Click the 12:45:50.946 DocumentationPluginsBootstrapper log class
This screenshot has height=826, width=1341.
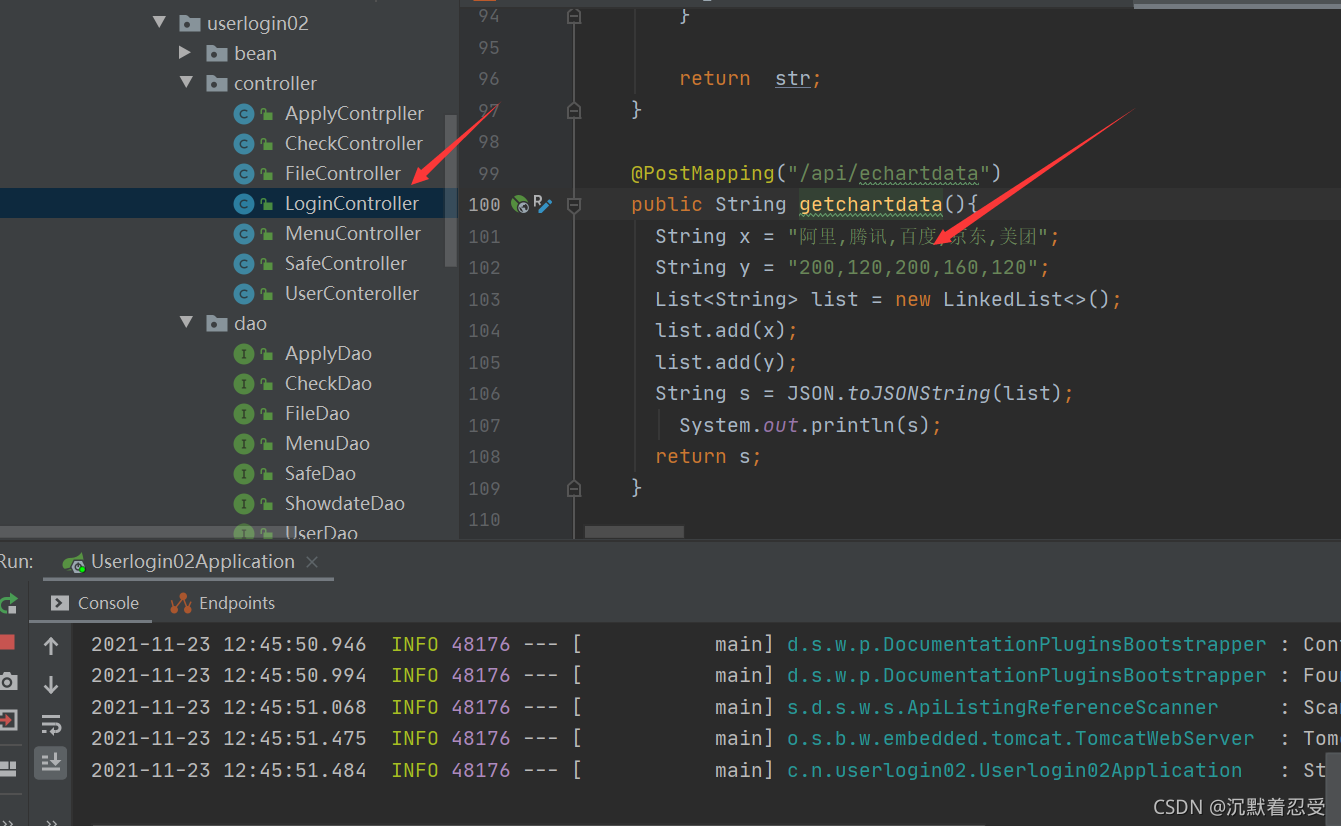pos(1026,644)
